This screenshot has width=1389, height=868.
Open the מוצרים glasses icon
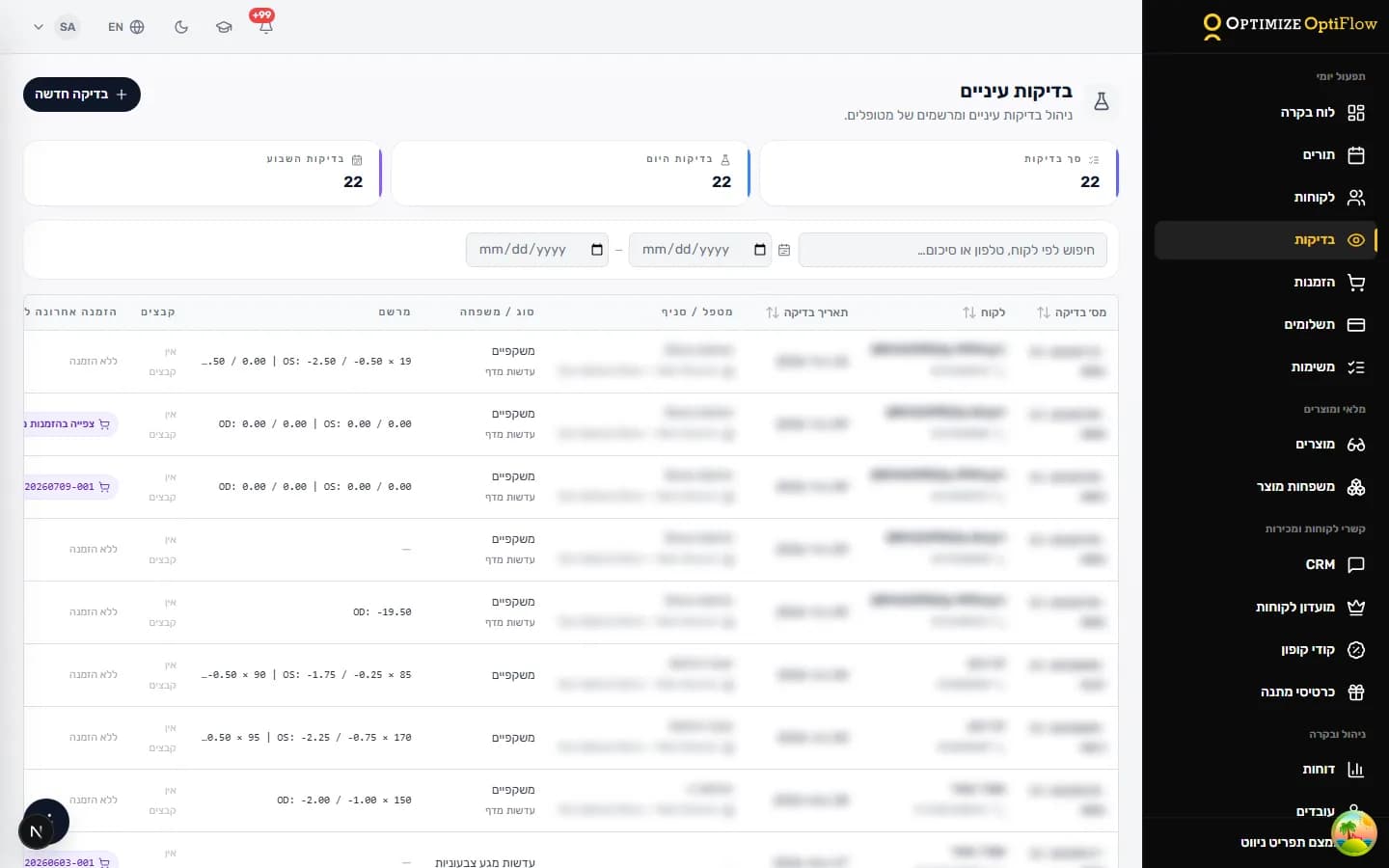tap(1355, 445)
